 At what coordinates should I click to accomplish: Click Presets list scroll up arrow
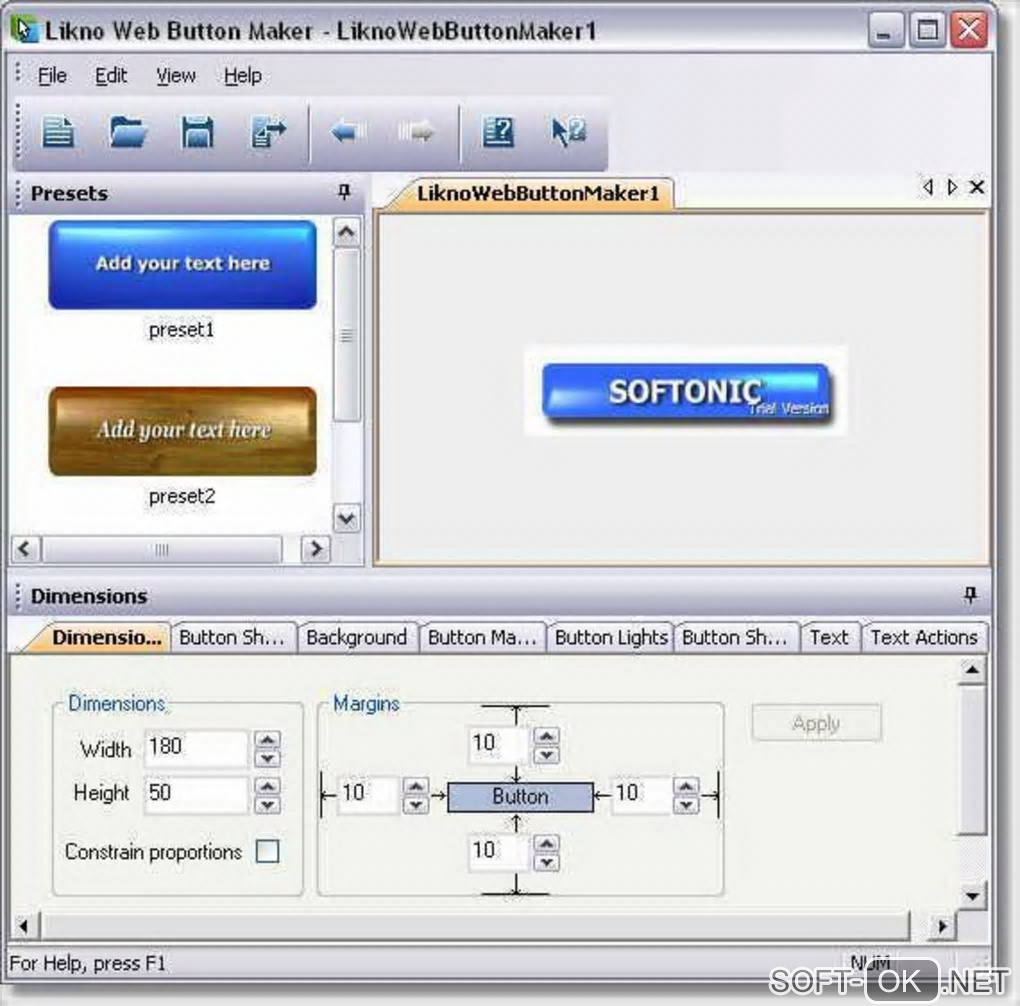(347, 232)
